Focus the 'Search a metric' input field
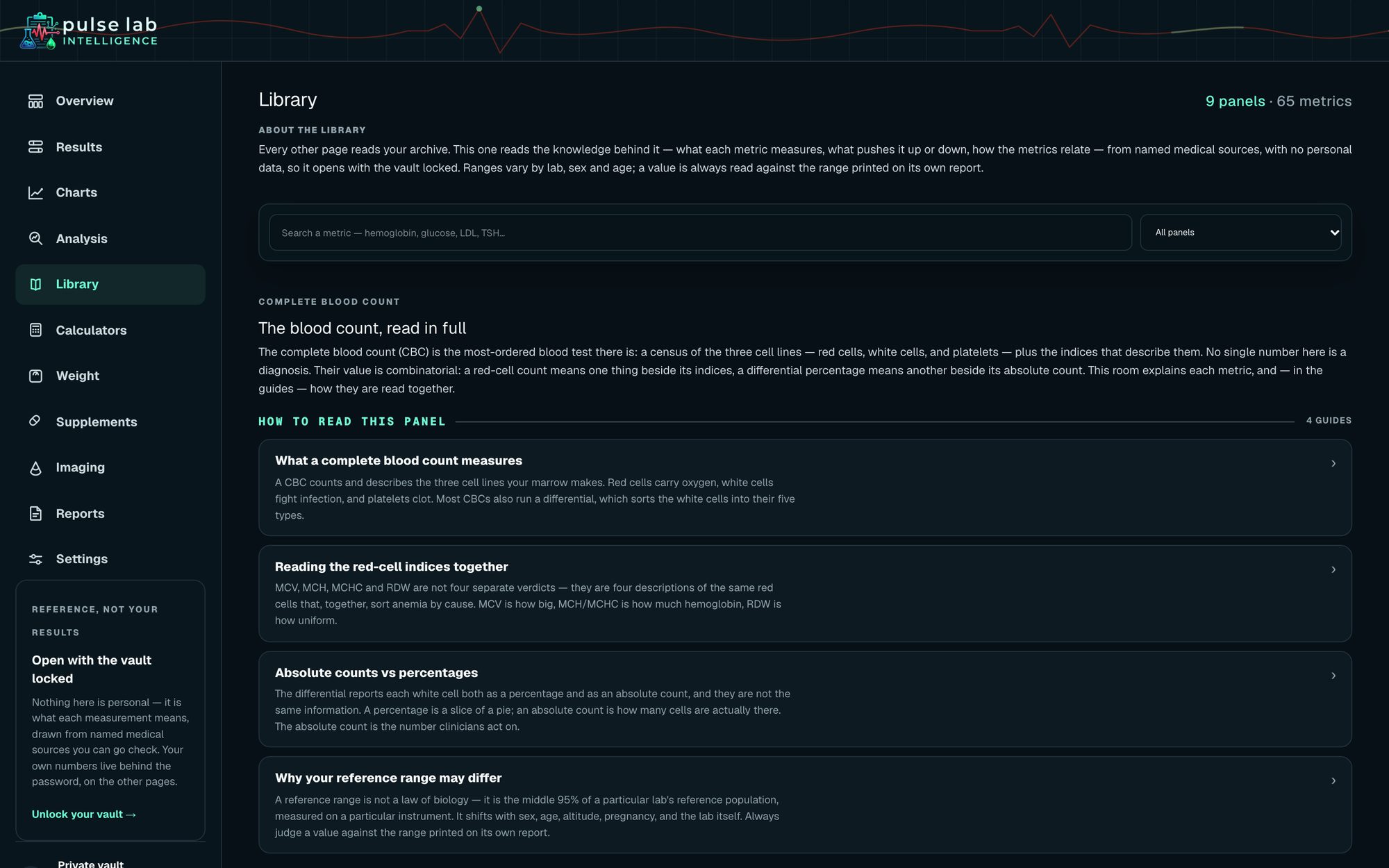1389x868 pixels. [700, 233]
